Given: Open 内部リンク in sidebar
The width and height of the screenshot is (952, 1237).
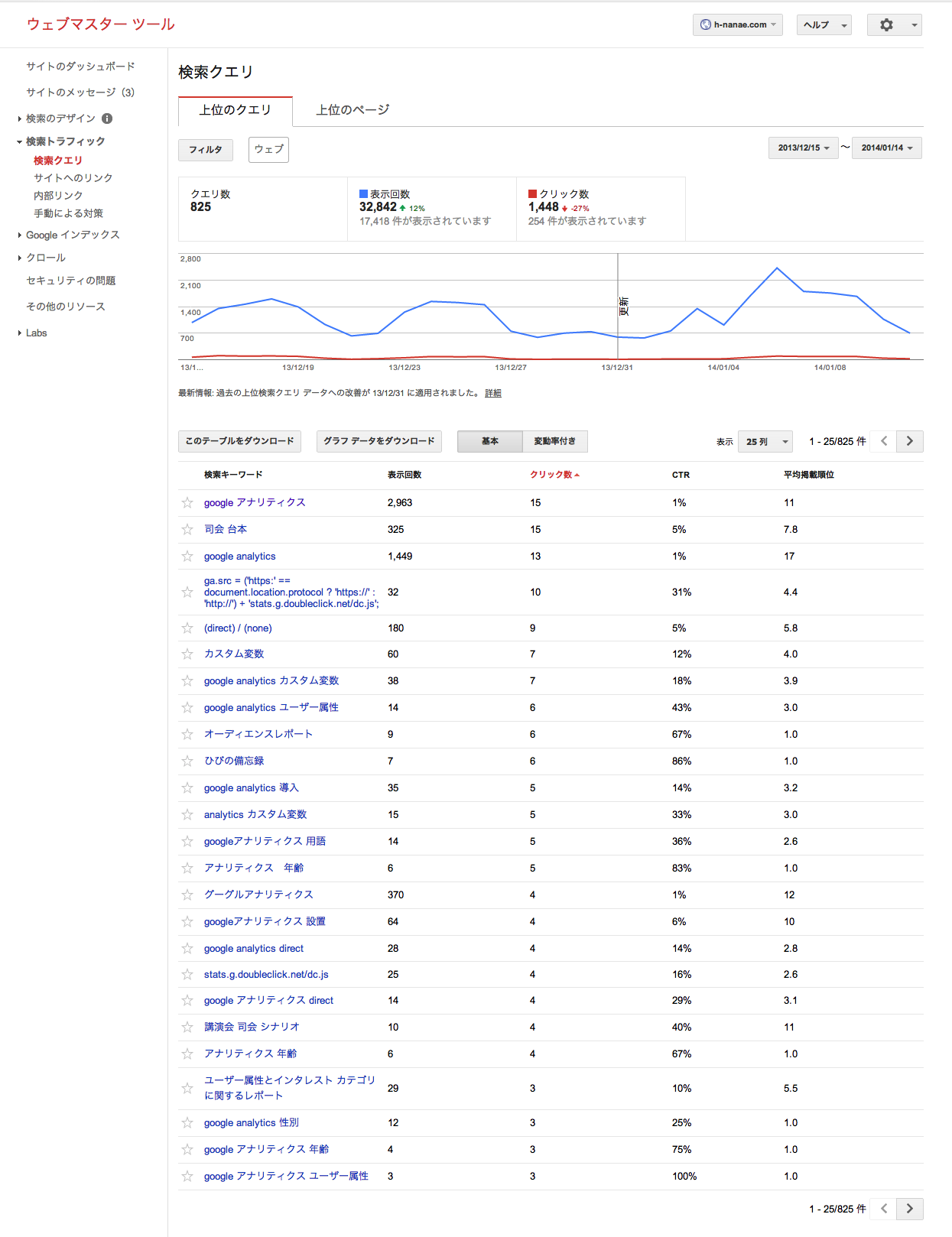Looking at the screenshot, I should [x=58, y=196].
